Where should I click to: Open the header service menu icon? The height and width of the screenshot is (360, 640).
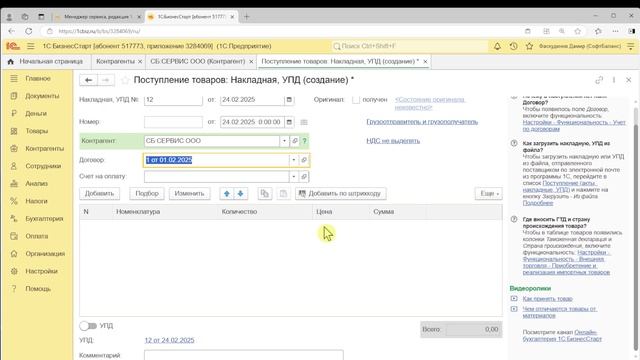pyautogui.click(x=631, y=46)
